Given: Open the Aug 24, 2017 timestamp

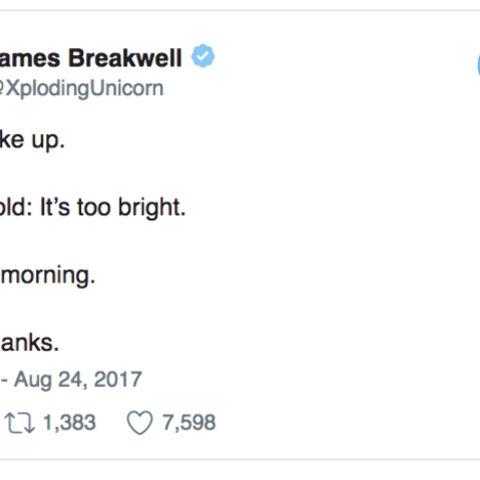Looking at the screenshot, I should point(78,379).
